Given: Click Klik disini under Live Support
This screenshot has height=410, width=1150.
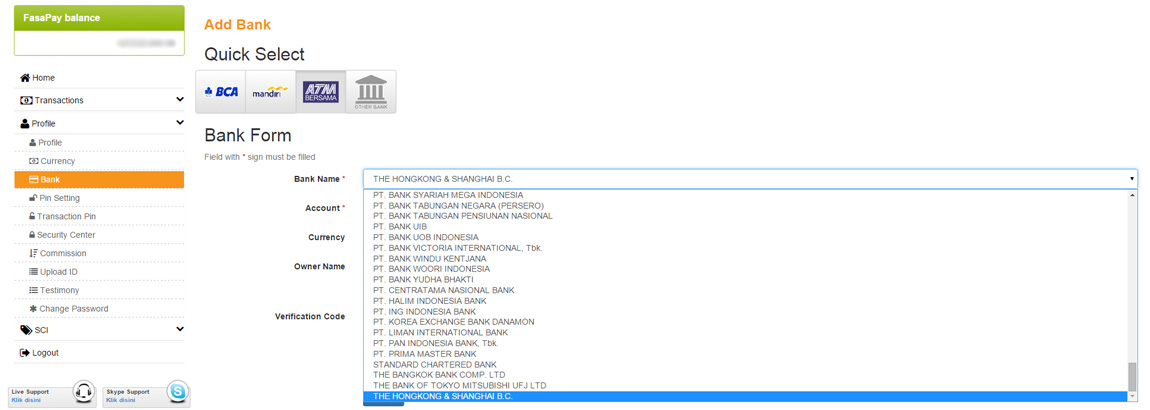Looking at the screenshot, I should tap(26, 400).
